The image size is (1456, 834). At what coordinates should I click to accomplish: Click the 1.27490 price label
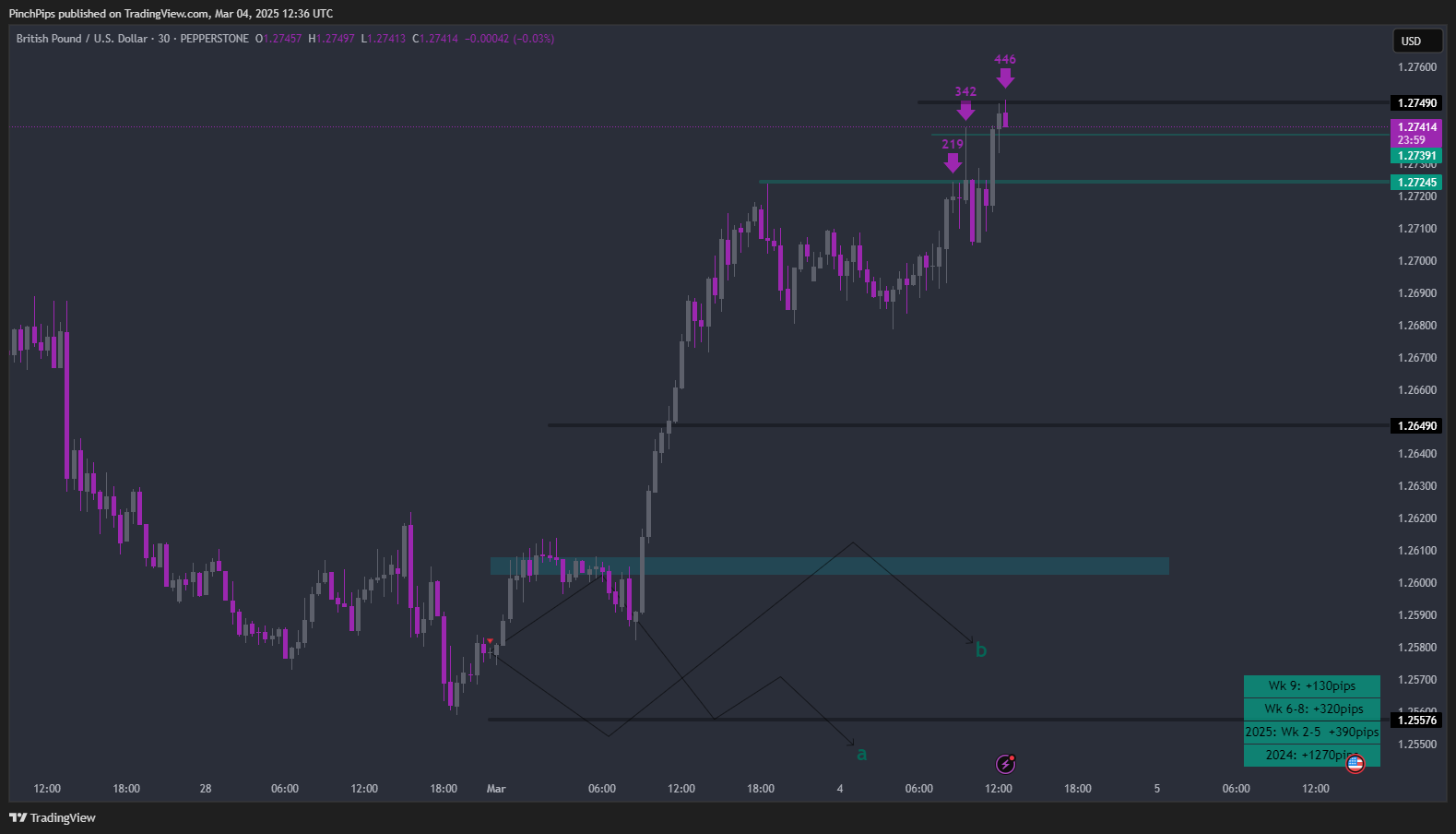tap(1416, 103)
